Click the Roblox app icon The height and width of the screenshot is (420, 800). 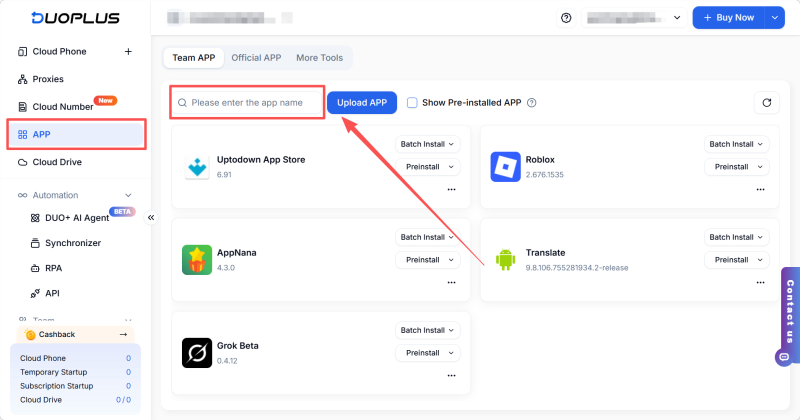pyautogui.click(x=506, y=167)
